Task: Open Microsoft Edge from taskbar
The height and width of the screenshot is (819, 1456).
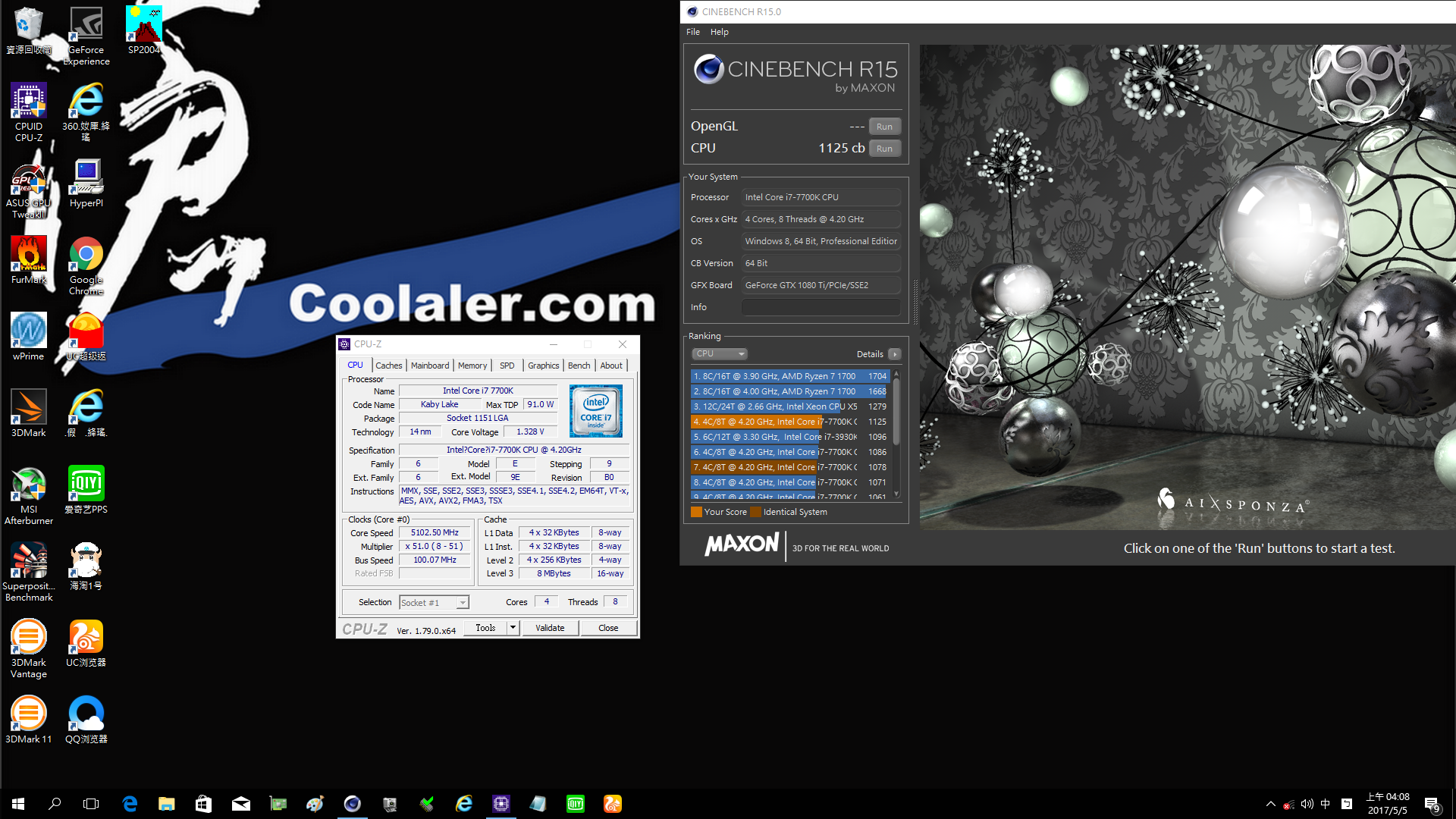Action: coord(130,804)
